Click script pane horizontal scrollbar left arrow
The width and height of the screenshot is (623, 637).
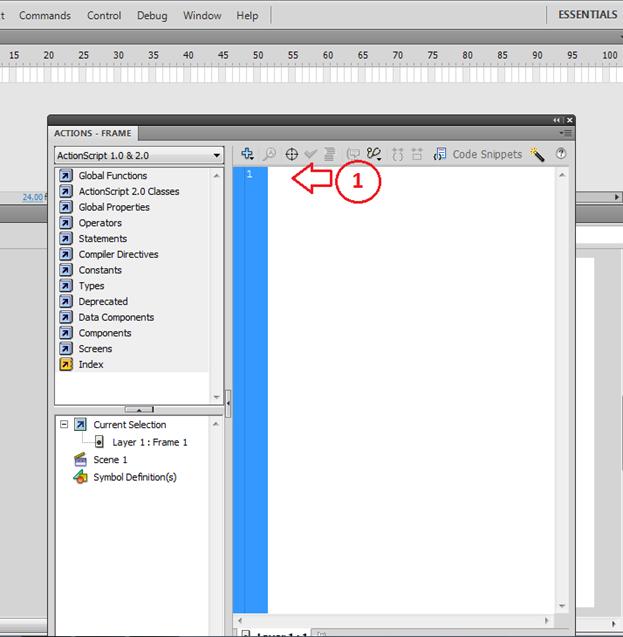pyautogui.click(x=240, y=620)
